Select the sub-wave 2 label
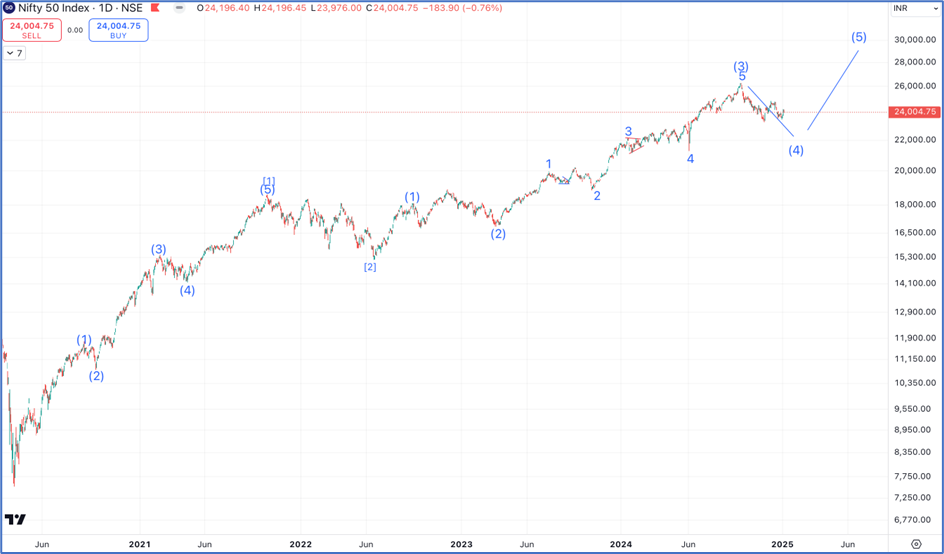944x554 pixels. coord(597,196)
